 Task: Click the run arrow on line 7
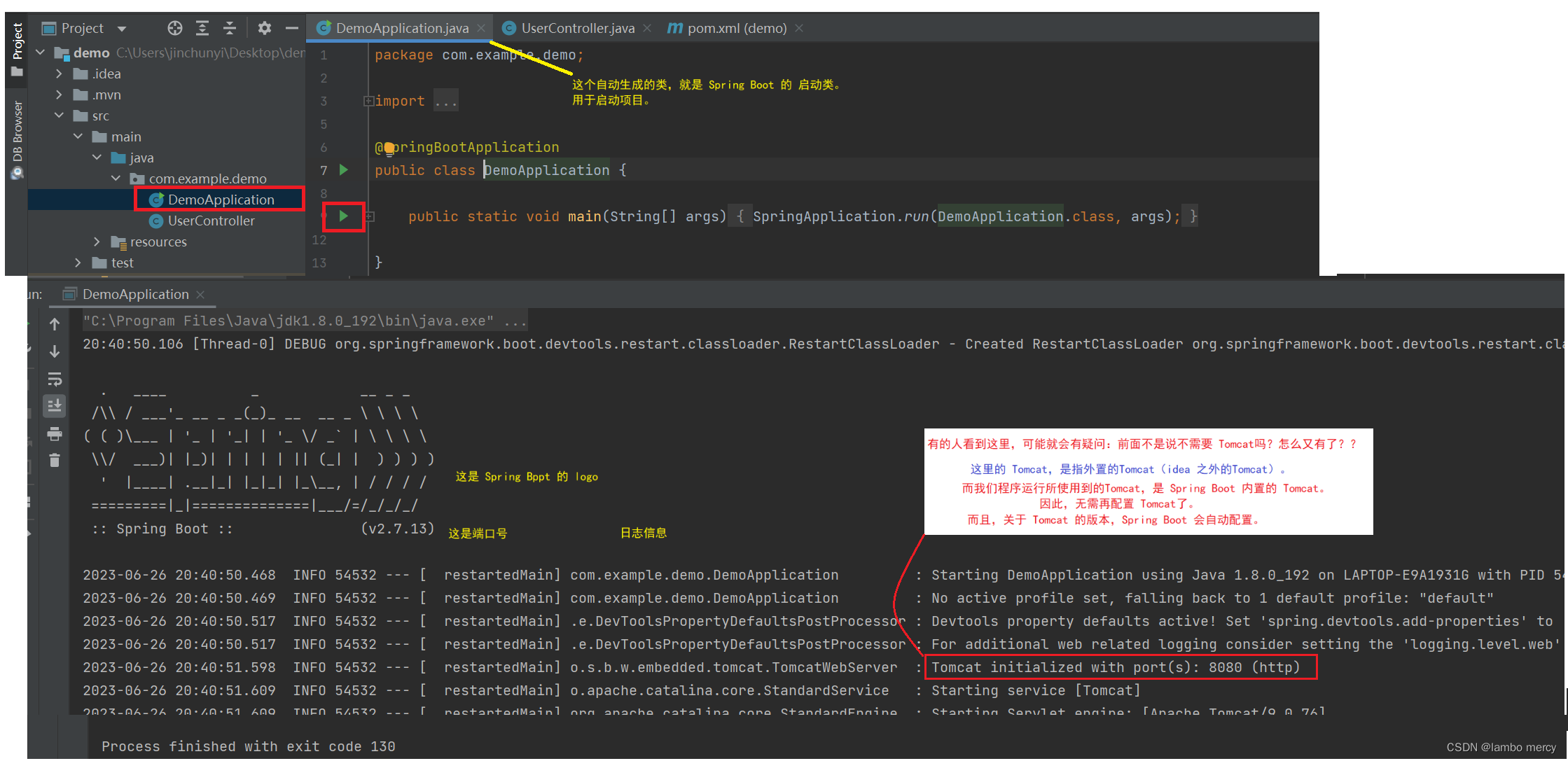point(344,169)
